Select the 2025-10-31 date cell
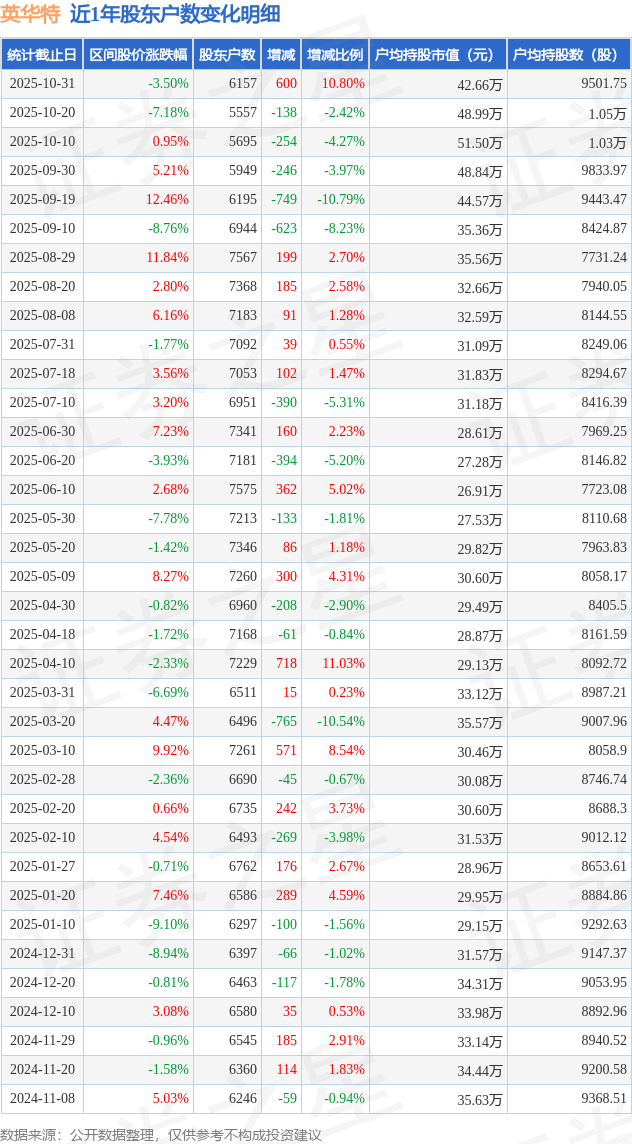This screenshot has width=632, height=1144. click(42, 84)
